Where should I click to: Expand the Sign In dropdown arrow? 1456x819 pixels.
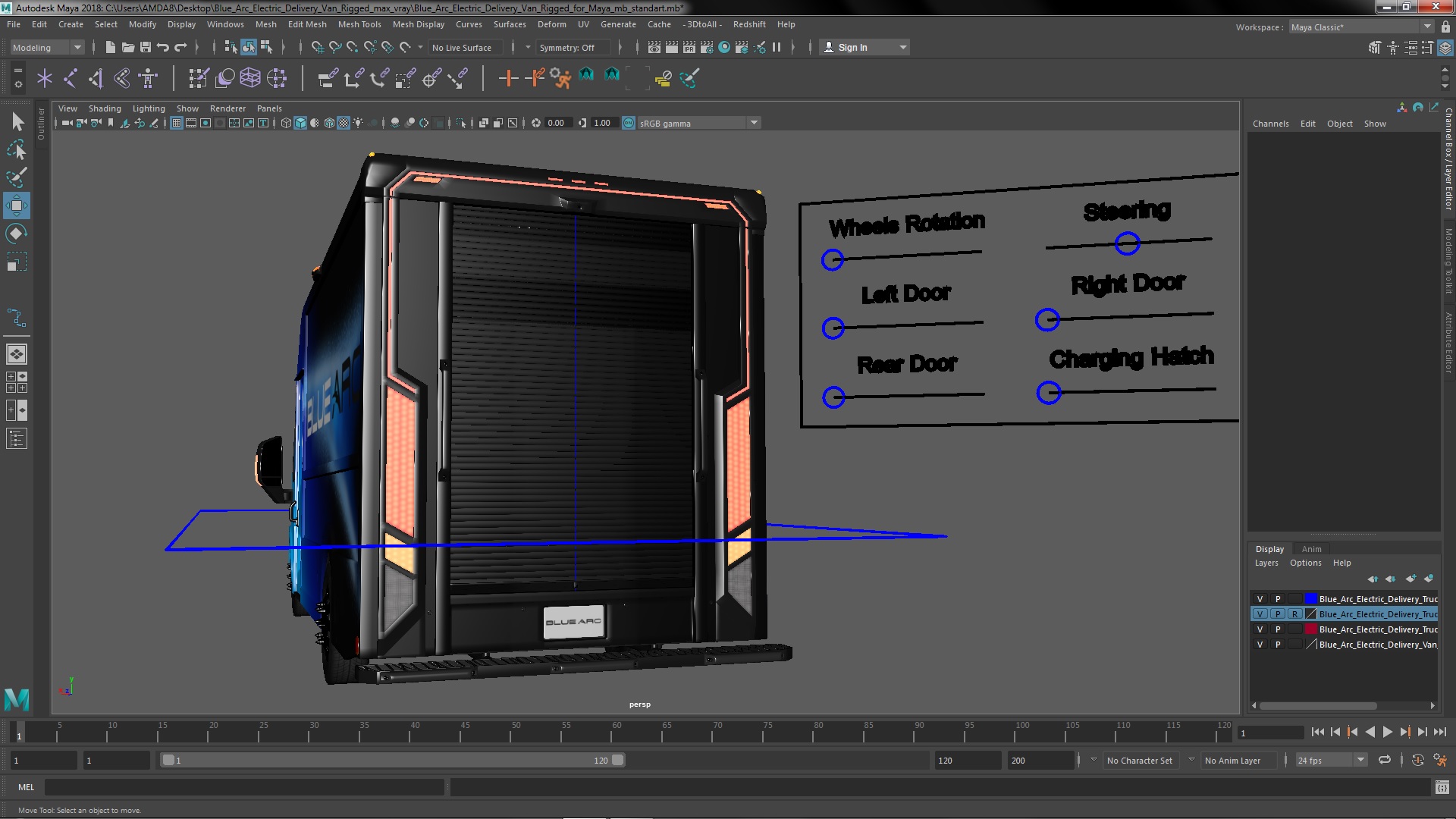click(902, 47)
